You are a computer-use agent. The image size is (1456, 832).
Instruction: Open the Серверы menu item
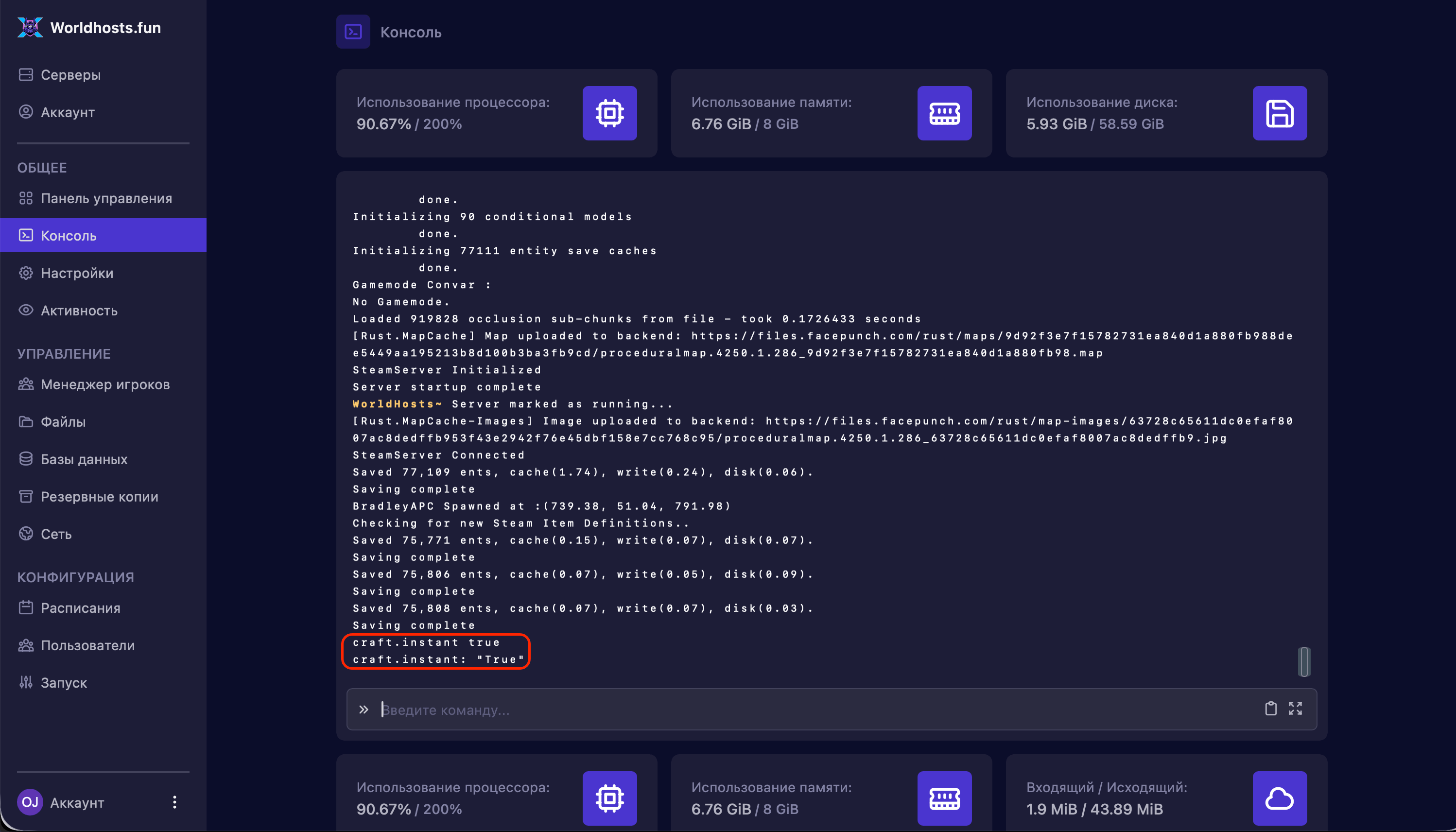click(x=103, y=75)
